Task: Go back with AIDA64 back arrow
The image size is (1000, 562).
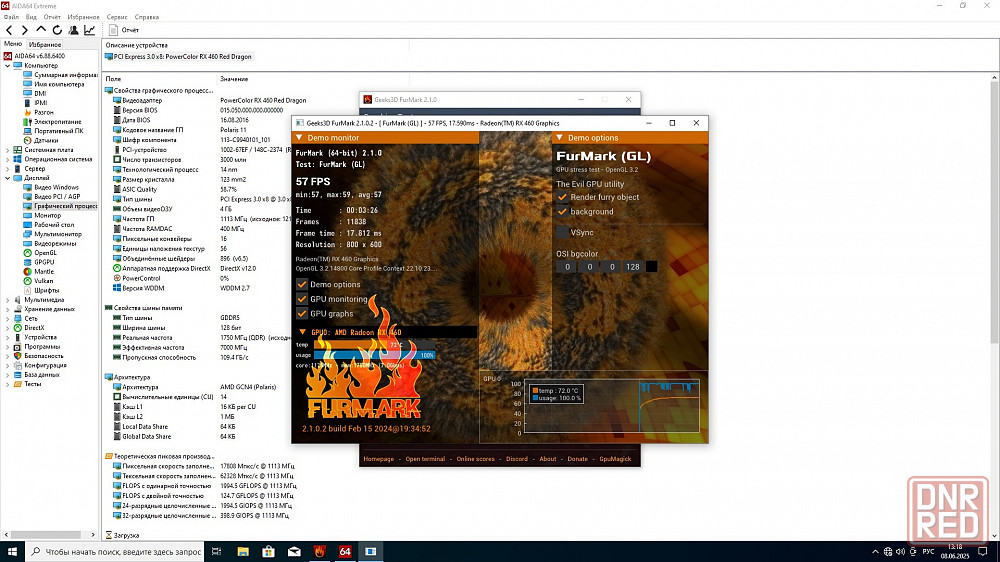Action: pos(9,30)
